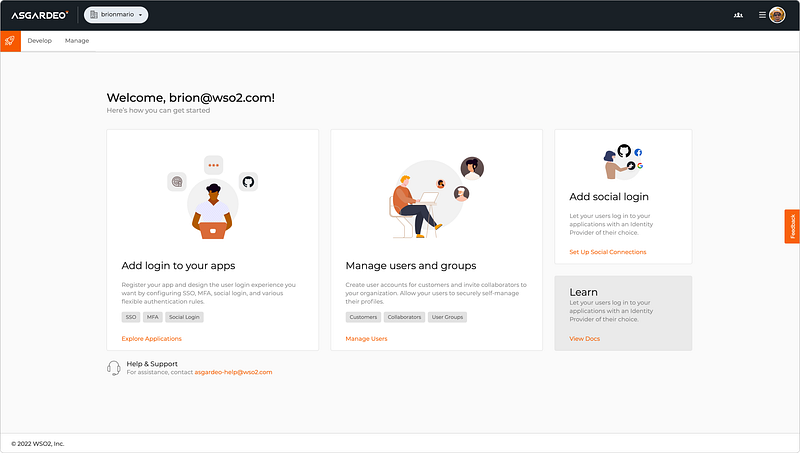Click the Help & Support label
Image resolution: width=800 pixels, height=453 pixels.
pyautogui.click(x=152, y=364)
